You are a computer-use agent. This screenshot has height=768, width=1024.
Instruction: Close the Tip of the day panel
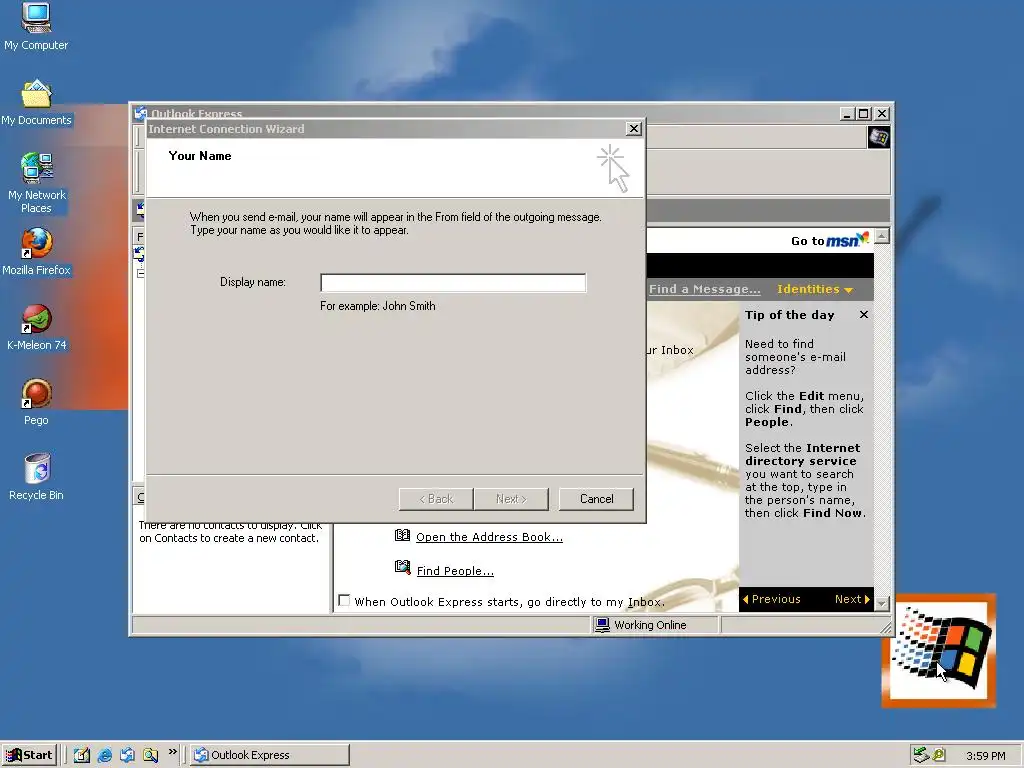[x=864, y=315]
